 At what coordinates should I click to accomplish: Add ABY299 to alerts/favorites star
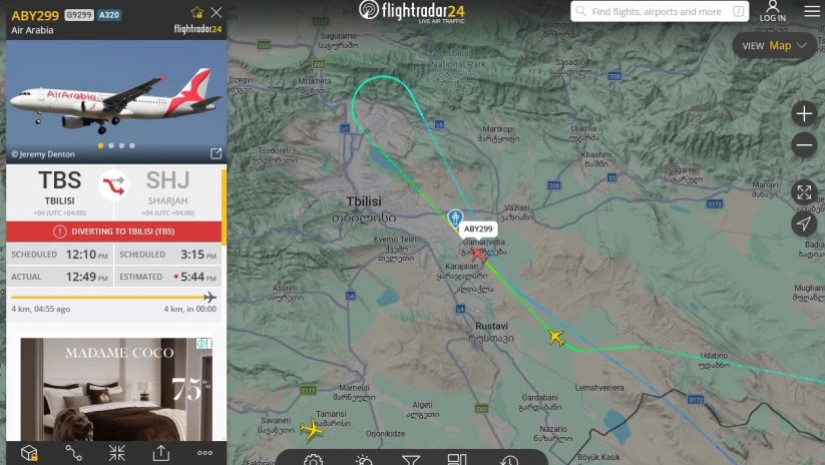[197, 13]
